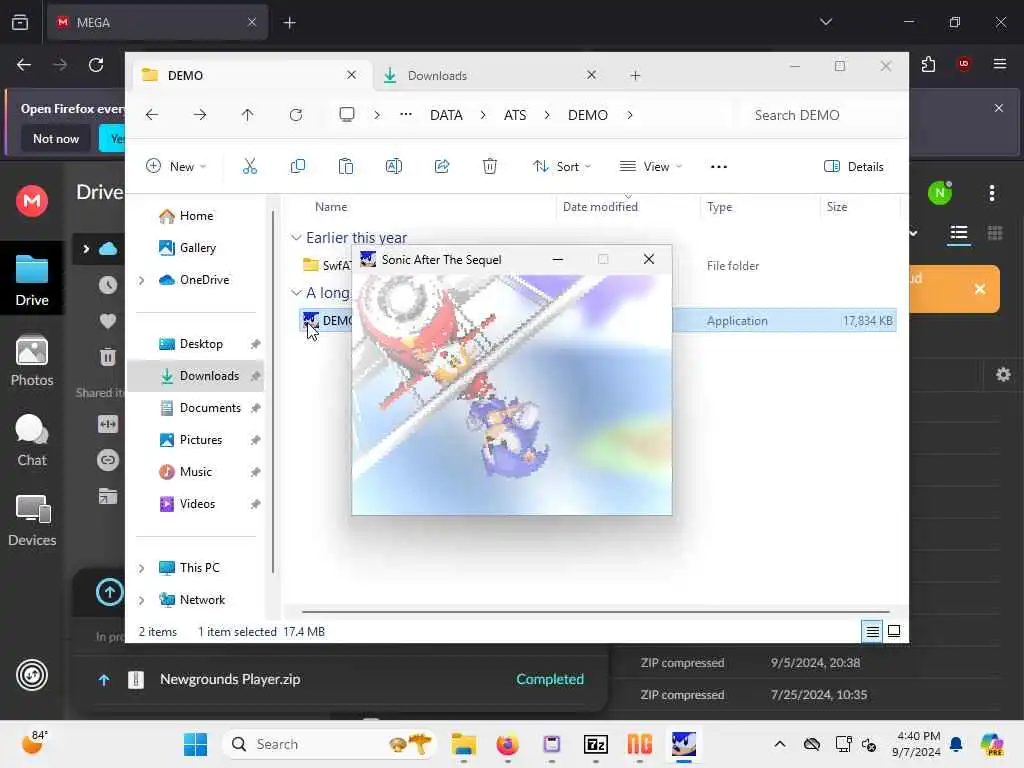
Task: Switch to large thumbnails view in Explorer status bar
Action: [894, 632]
